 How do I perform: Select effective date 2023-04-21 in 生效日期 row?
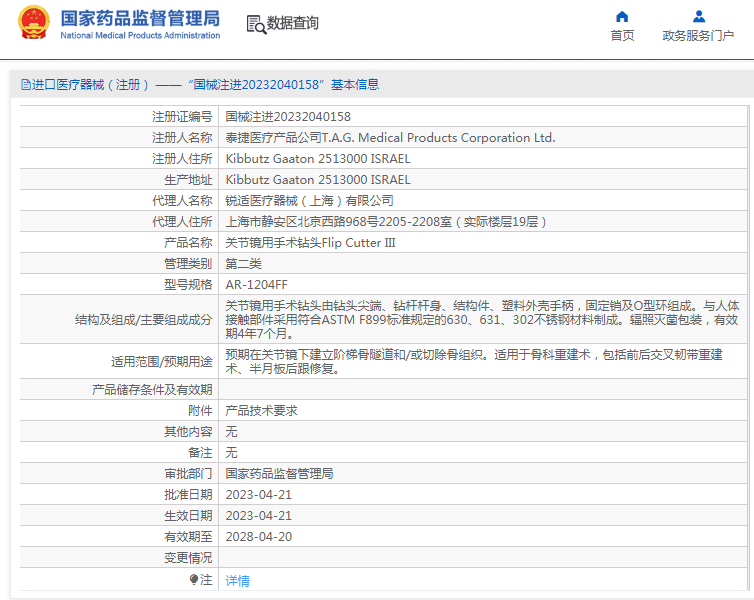(259, 516)
